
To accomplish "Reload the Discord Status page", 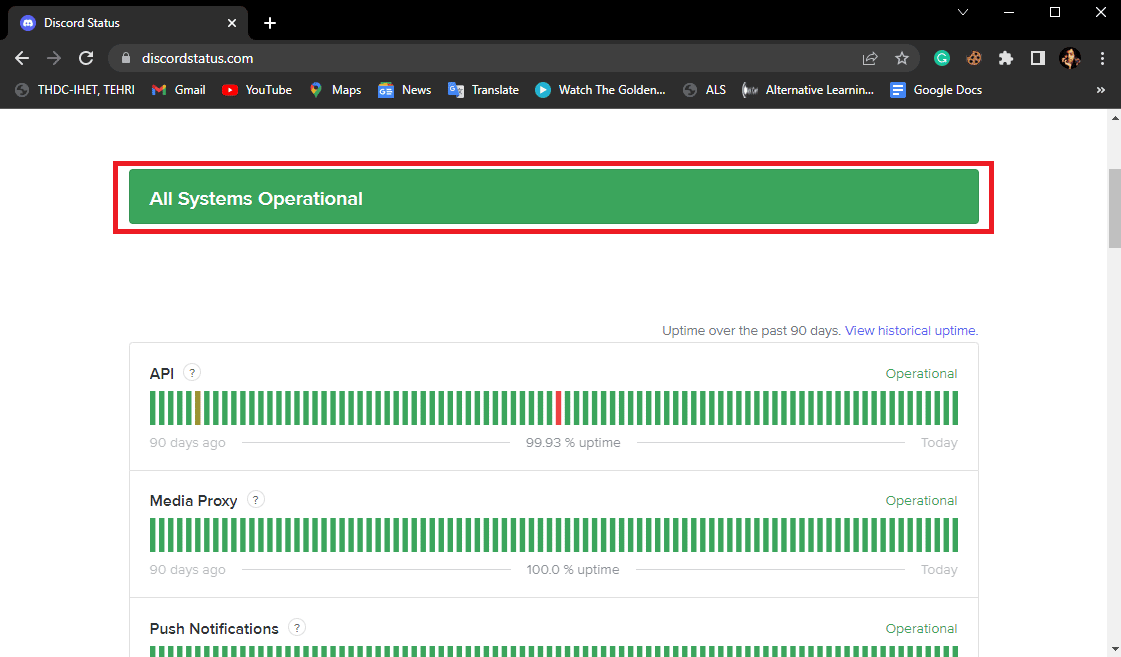I will point(86,59).
